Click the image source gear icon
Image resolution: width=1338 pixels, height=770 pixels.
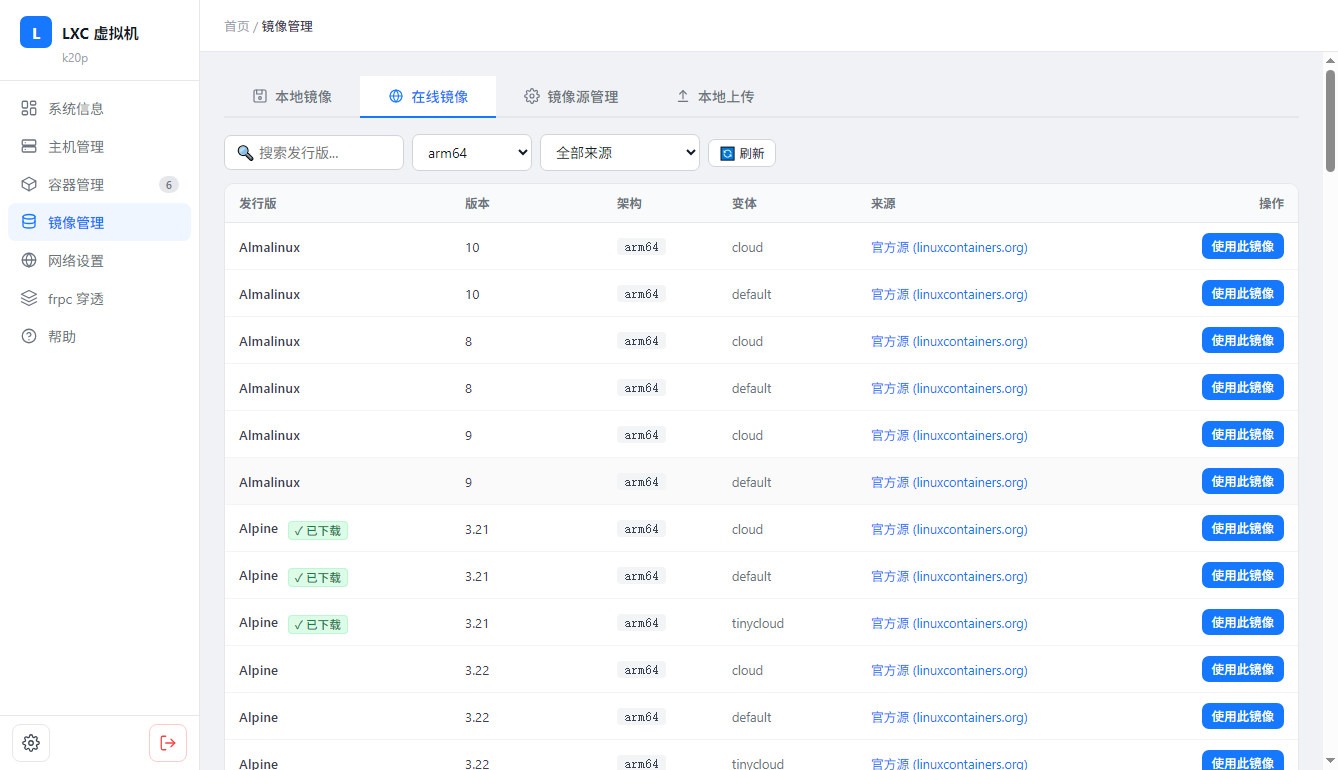click(x=532, y=96)
